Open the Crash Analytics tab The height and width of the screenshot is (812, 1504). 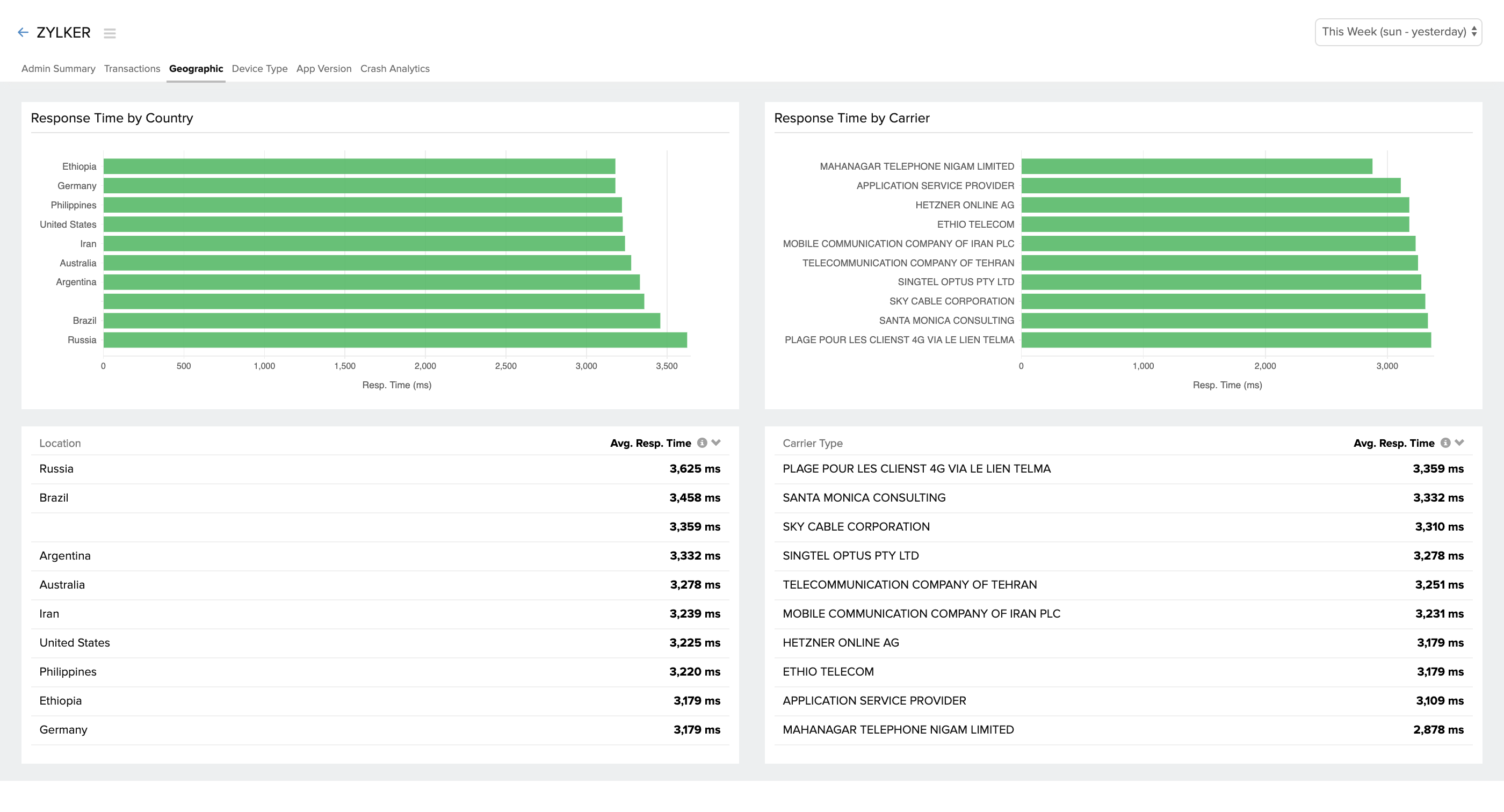(x=395, y=68)
